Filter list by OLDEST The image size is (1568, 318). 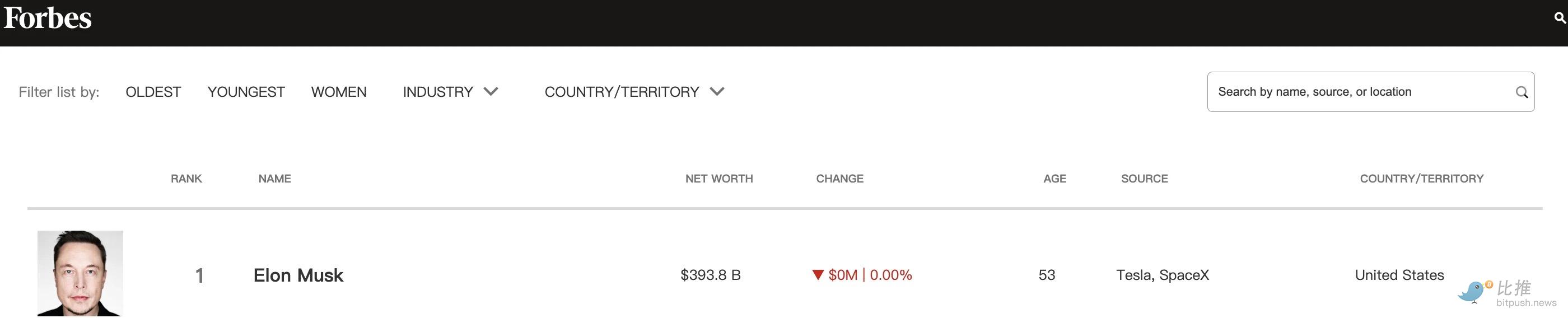pyautogui.click(x=153, y=92)
